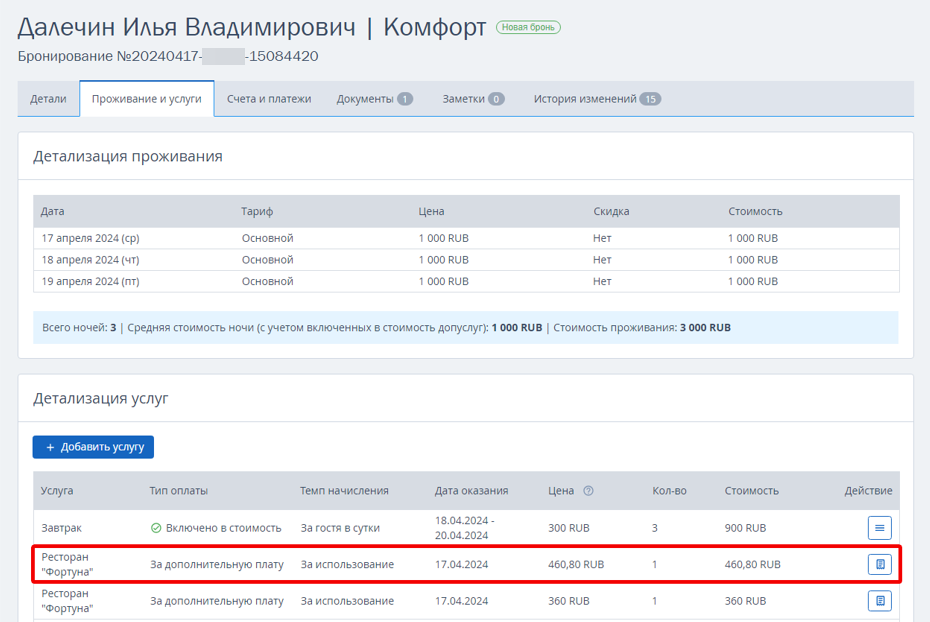Click the Включено в стоимость payment type text

[224, 528]
